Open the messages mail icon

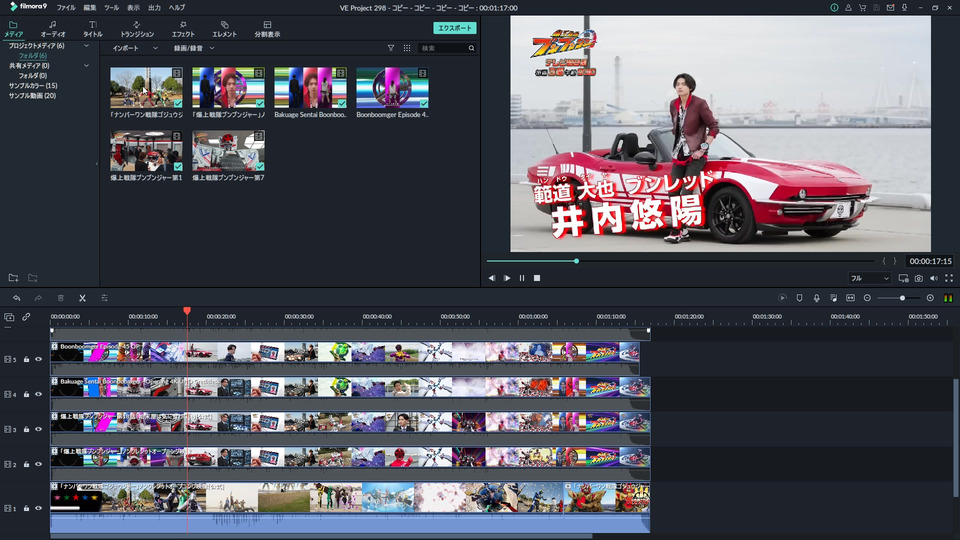click(x=890, y=8)
